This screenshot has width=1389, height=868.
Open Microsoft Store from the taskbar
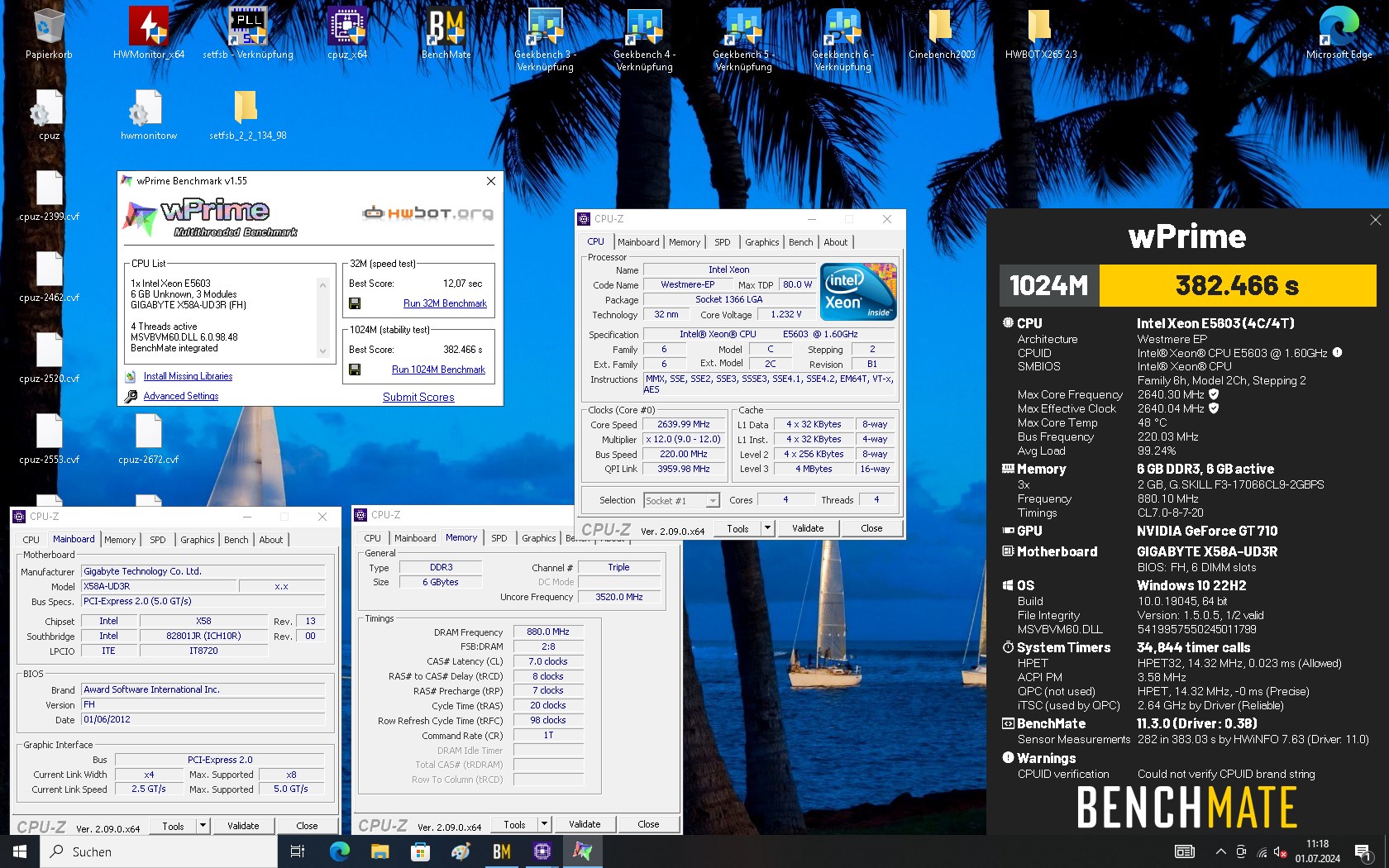(420, 851)
